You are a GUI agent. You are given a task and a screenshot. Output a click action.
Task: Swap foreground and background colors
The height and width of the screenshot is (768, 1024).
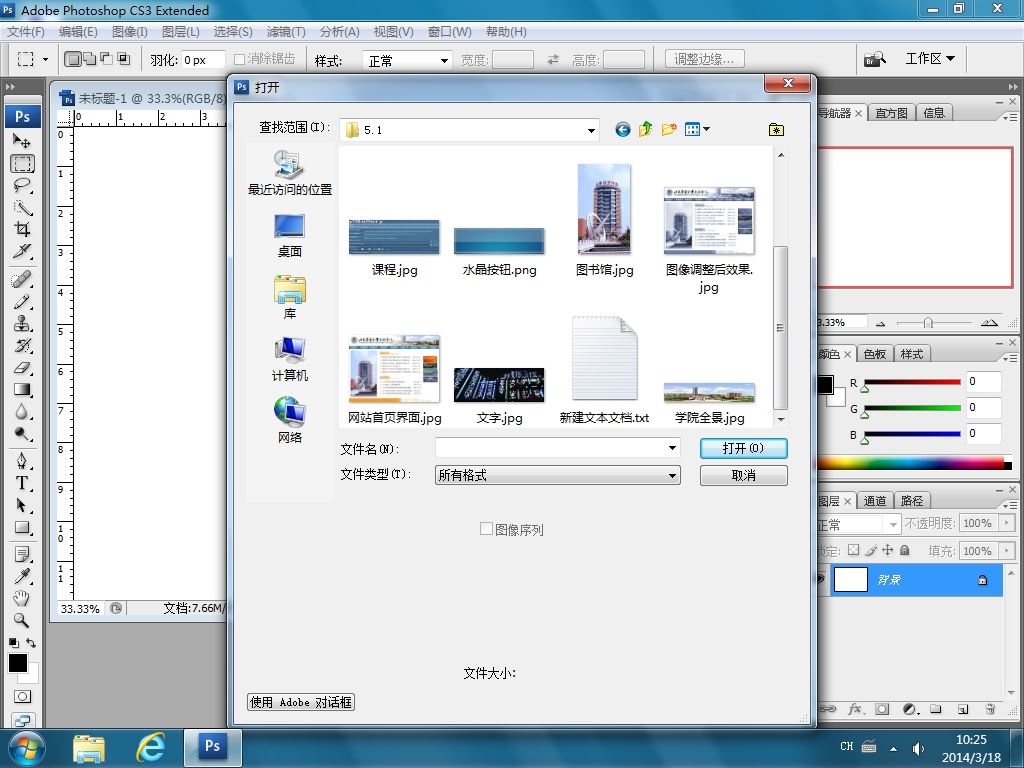31,643
